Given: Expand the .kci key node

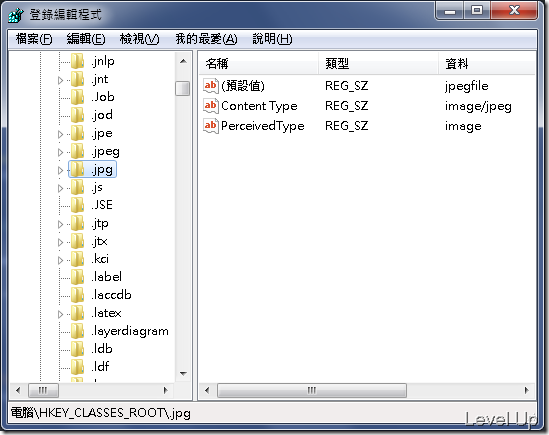Looking at the screenshot, I should [60, 260].
